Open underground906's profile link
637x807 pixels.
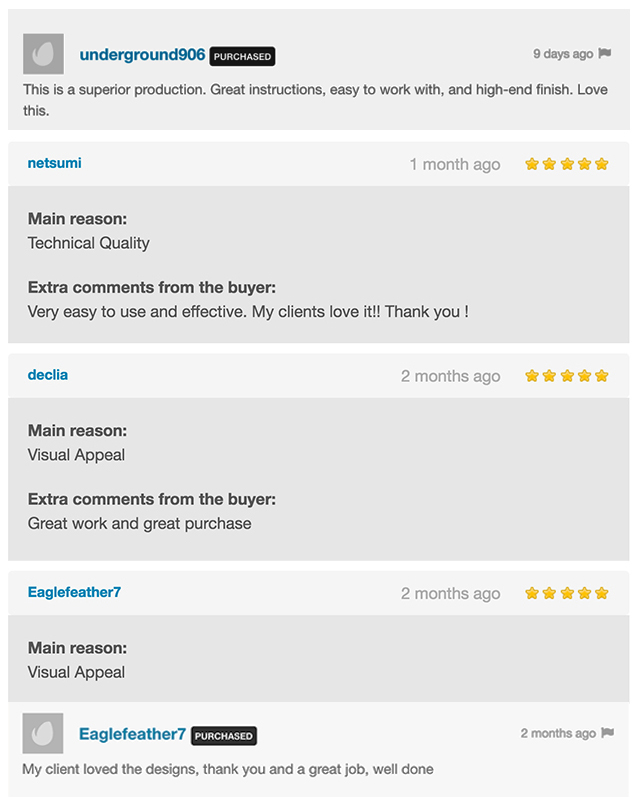pyautogui.click(x=142, y=55)
